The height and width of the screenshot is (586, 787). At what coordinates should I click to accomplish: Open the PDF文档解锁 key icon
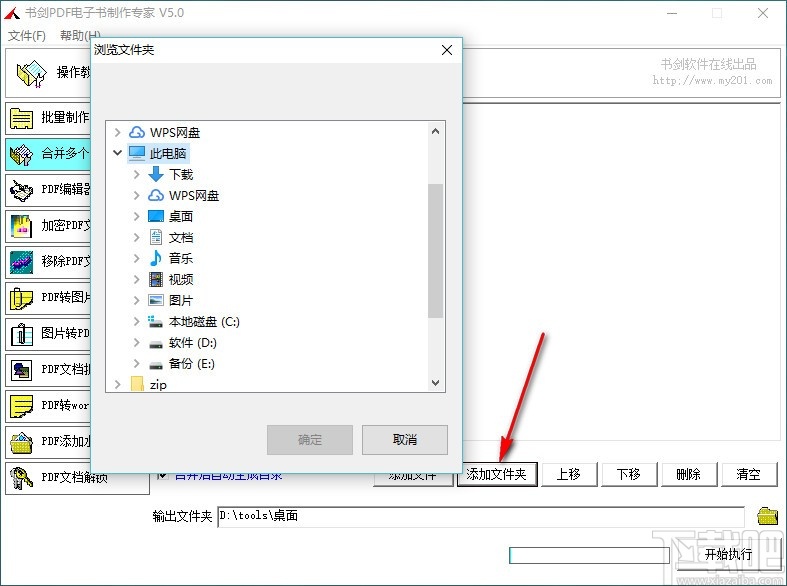tap(22, 478)
